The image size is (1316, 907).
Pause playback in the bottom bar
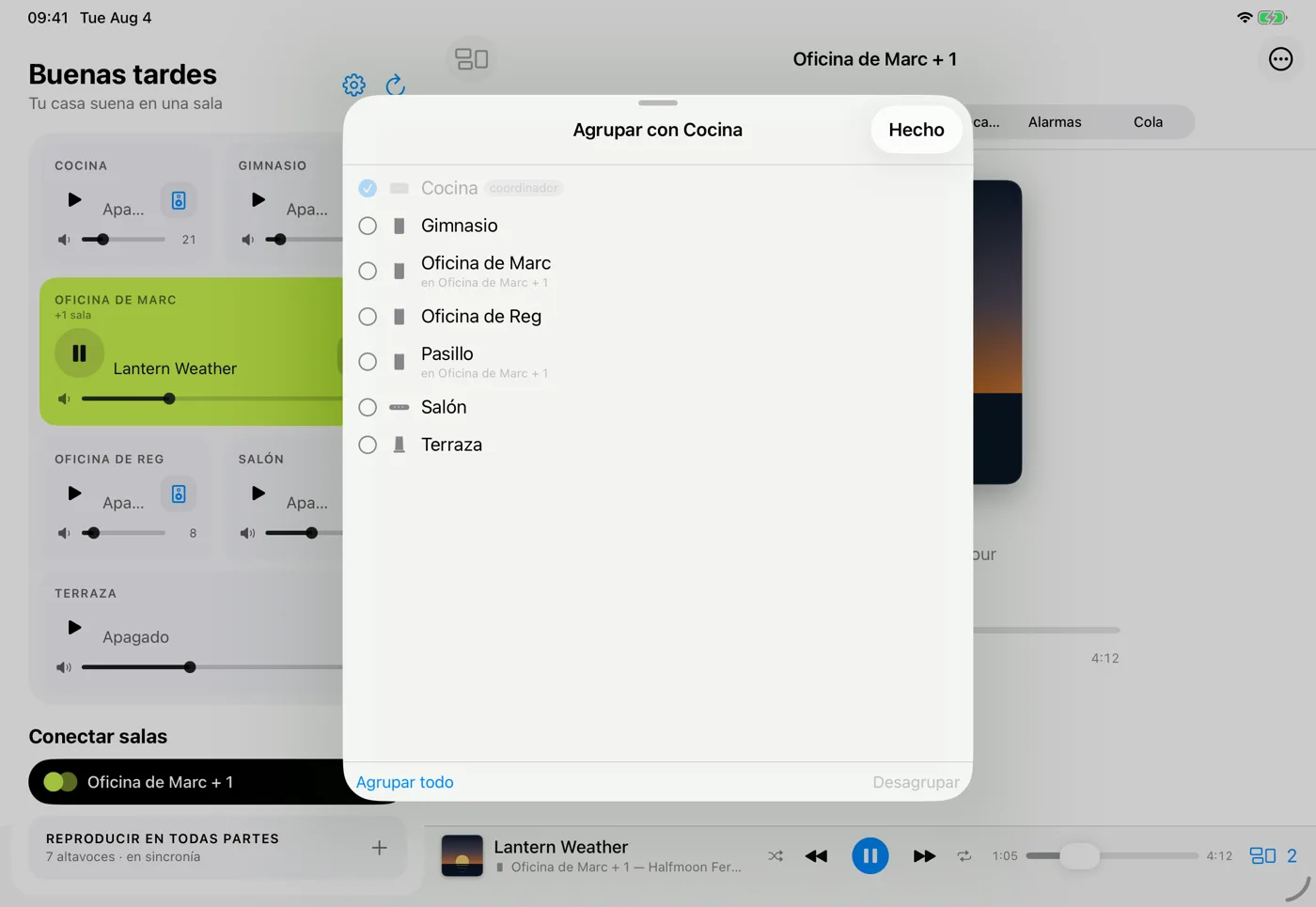[870, 856]
